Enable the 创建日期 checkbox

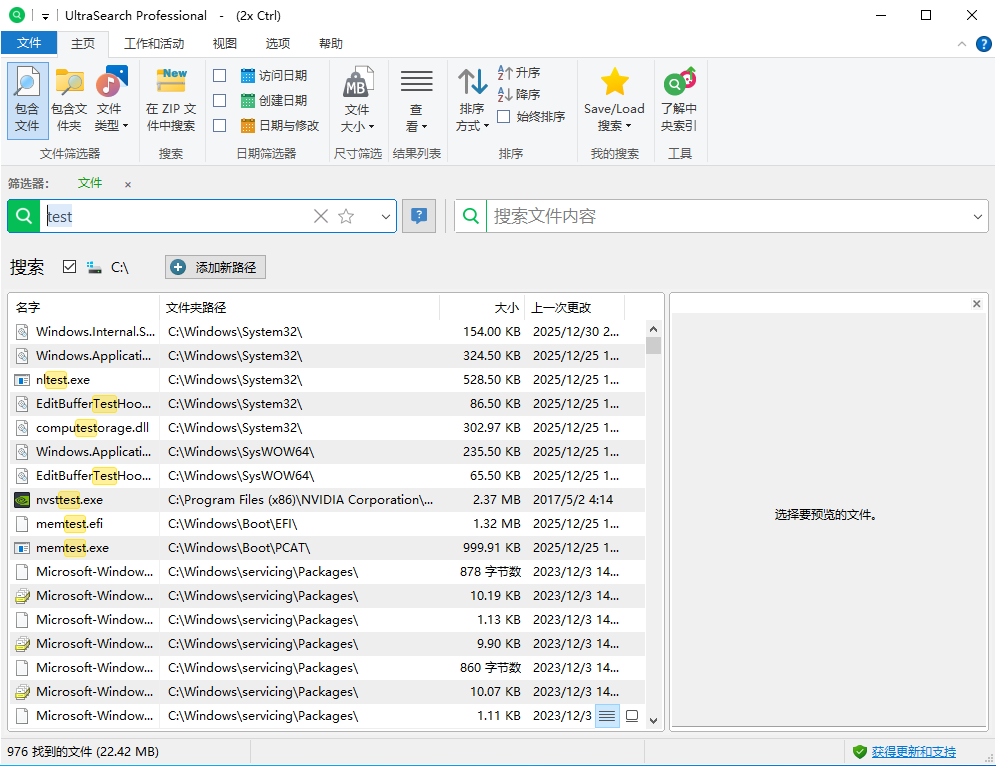click(220, 100)
